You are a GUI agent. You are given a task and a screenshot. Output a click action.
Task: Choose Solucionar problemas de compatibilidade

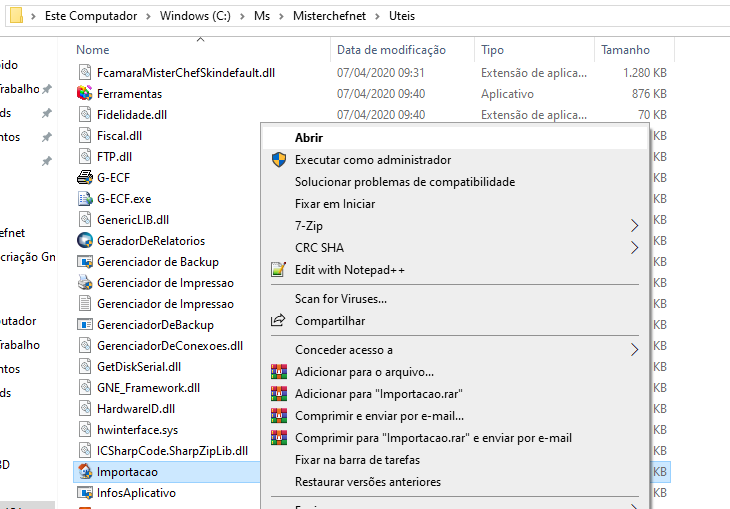click(455, 182)
